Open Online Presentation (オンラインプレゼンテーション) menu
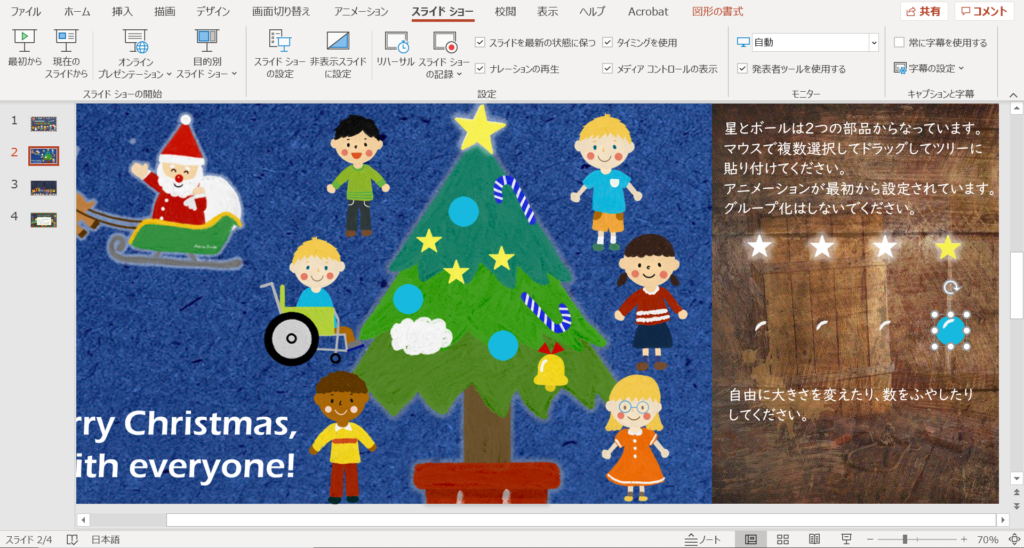The height and width of the screenshot is (548, 1024). pos(135,54)
